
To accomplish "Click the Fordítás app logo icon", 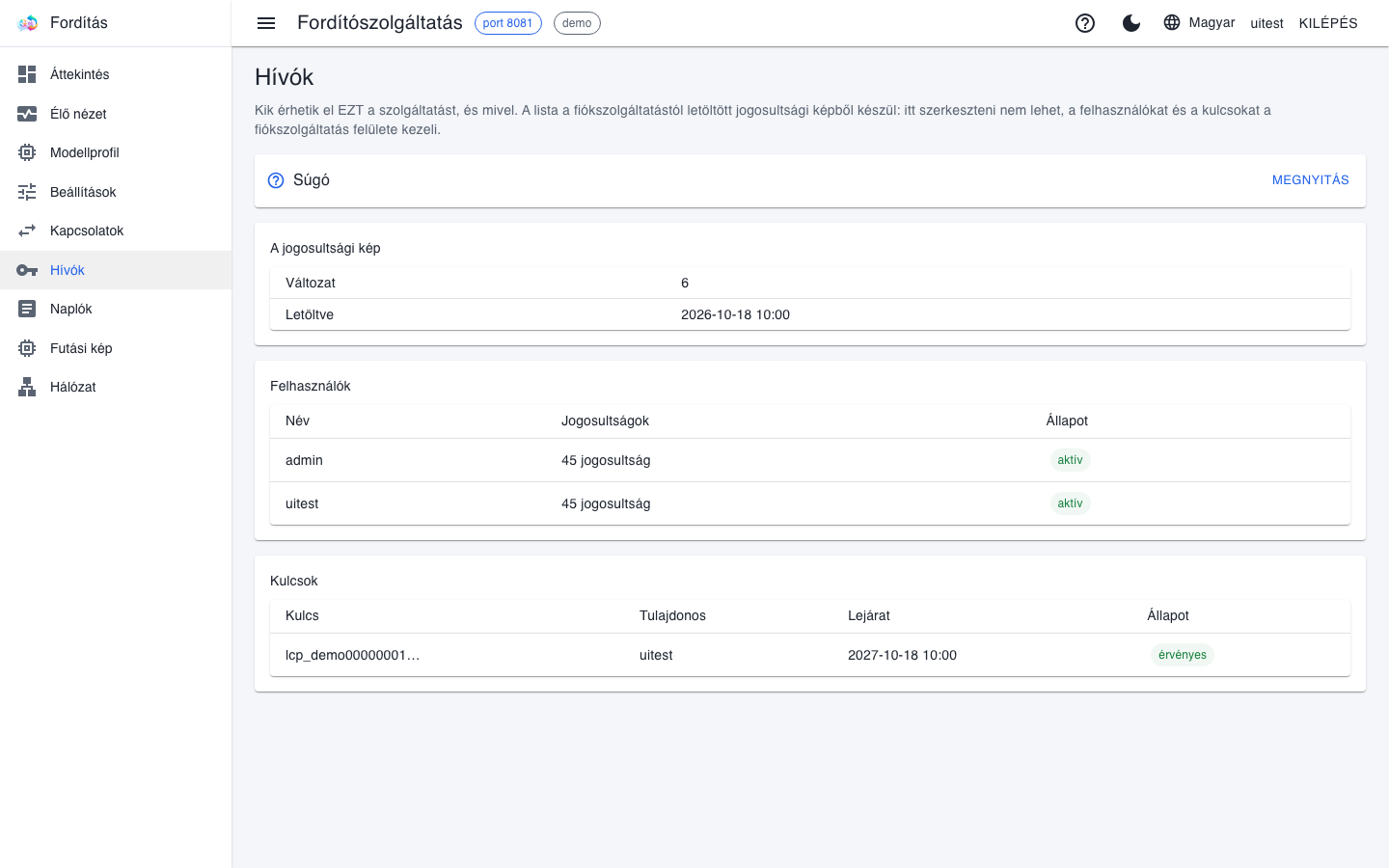I will [x=27, y=23].
